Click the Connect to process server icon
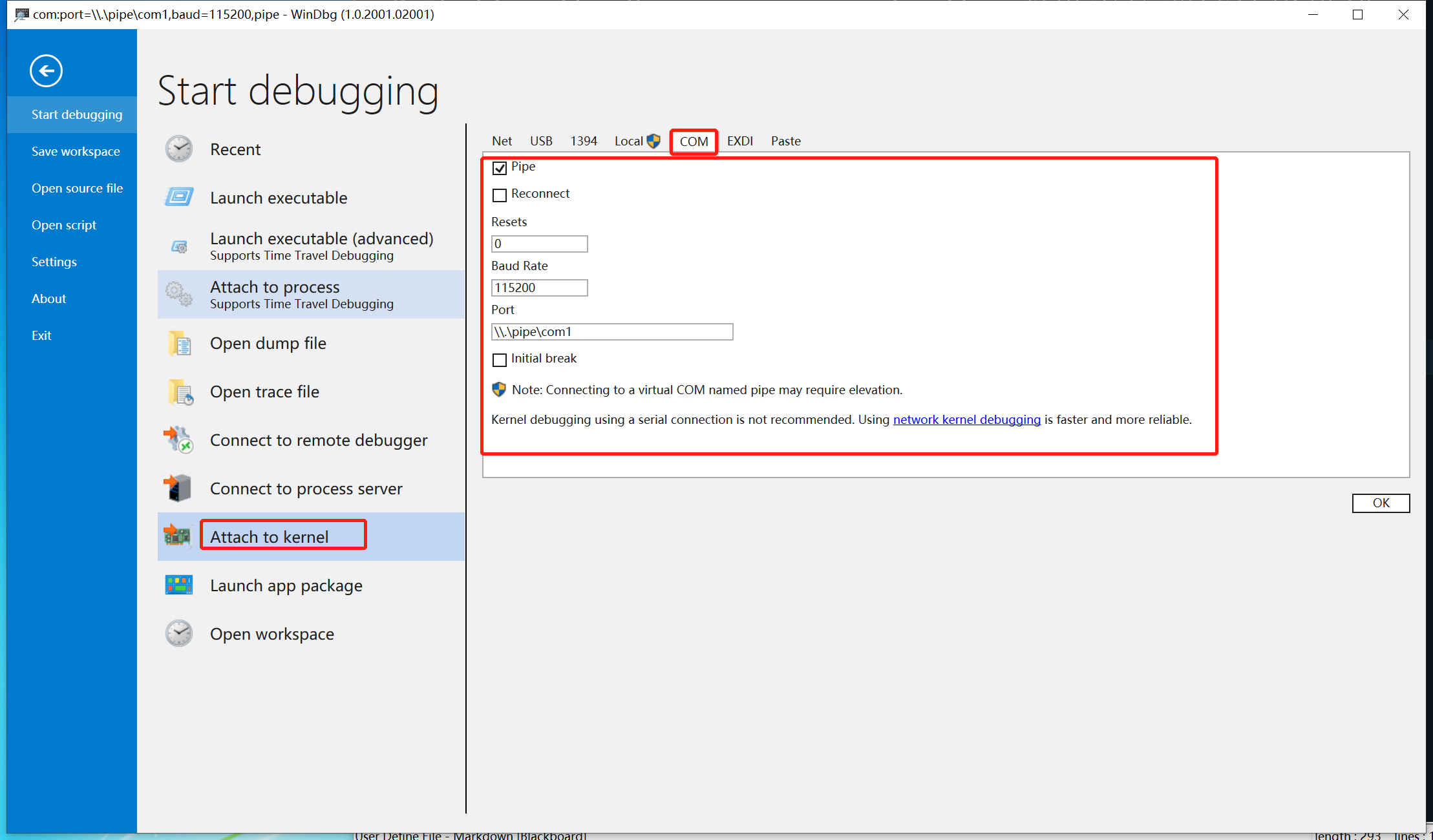This screenshot has width=1433, height=840. click(179, 488)
